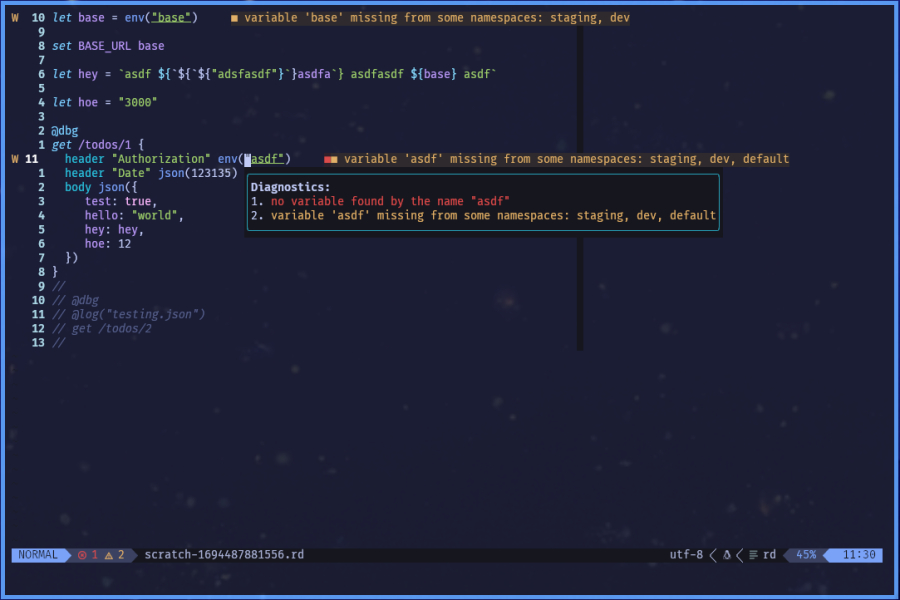Click the W warning sign on line 11
The width and height of the screenshot is (900, 600).
(x=15, y=159)
